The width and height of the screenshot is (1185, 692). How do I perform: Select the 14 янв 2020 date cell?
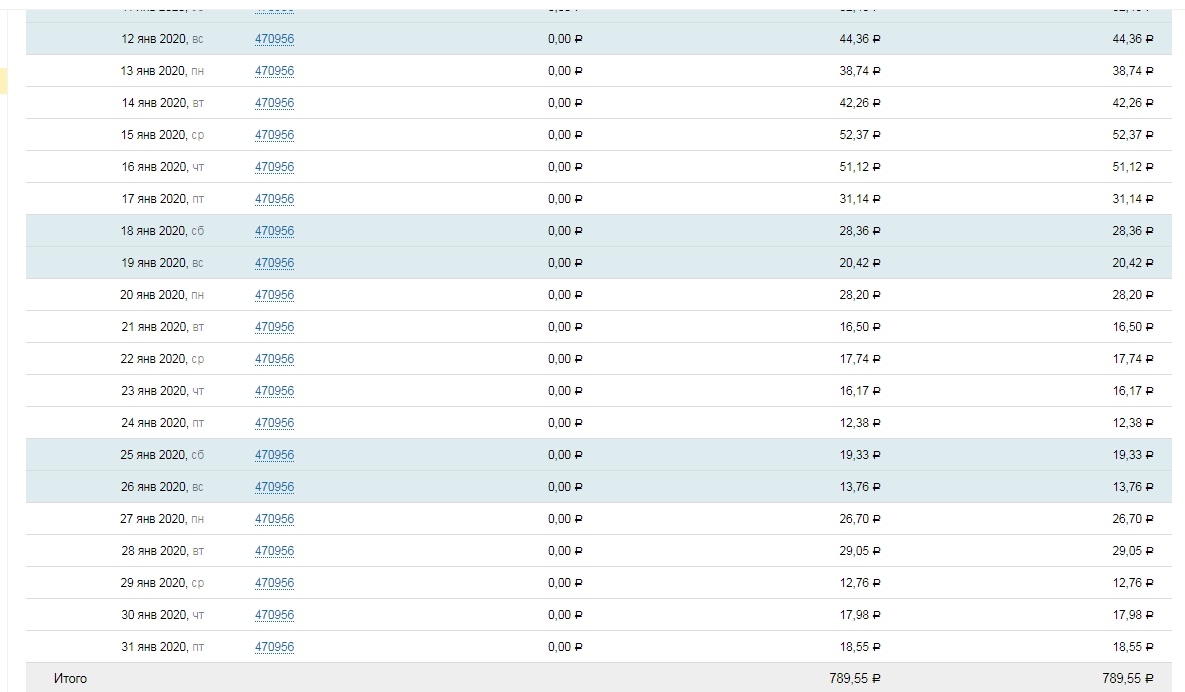[x=163, y=103]
